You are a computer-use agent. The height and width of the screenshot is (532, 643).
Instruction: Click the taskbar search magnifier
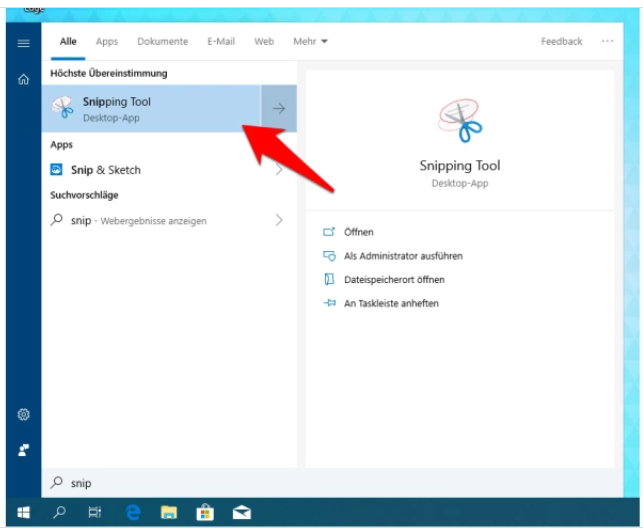pyautogui.click(x=59, y=512)
